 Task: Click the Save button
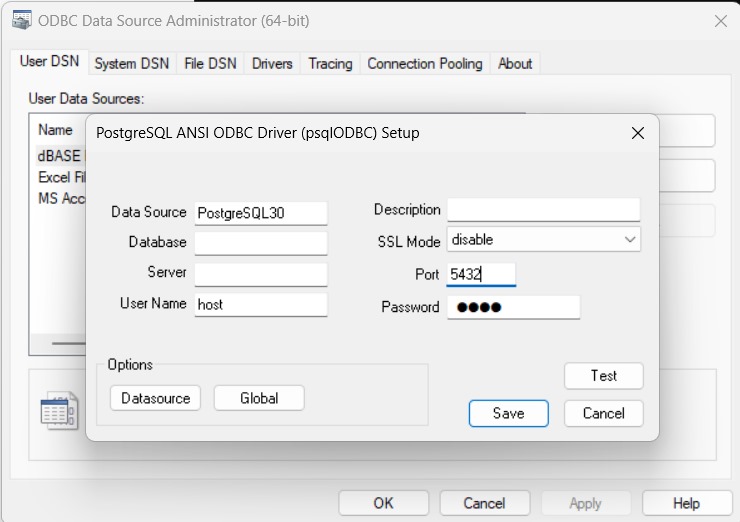509,413
